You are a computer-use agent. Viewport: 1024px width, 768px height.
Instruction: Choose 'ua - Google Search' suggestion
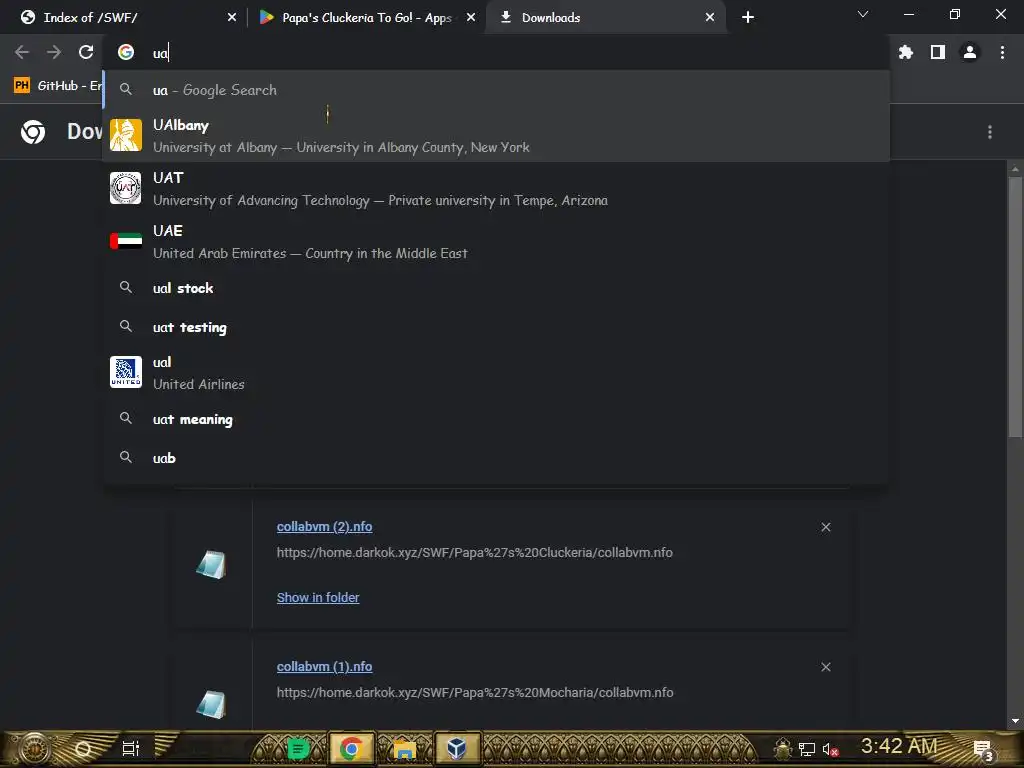[x=496, y=90]
